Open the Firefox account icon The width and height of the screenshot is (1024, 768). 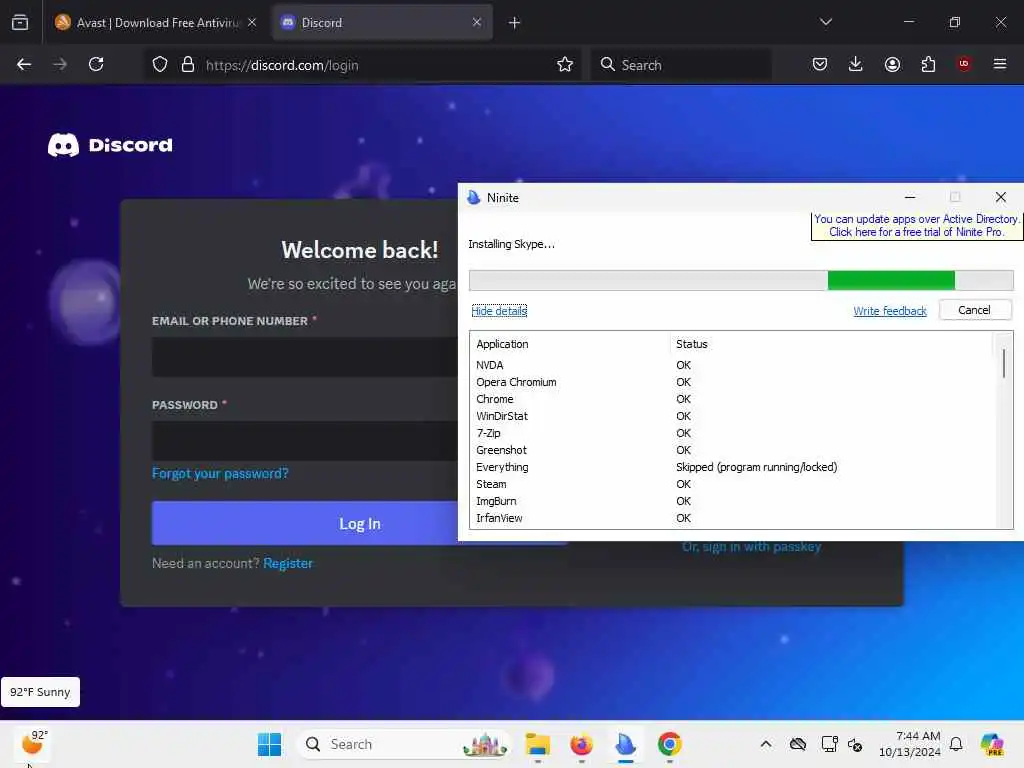click(892, 64)
